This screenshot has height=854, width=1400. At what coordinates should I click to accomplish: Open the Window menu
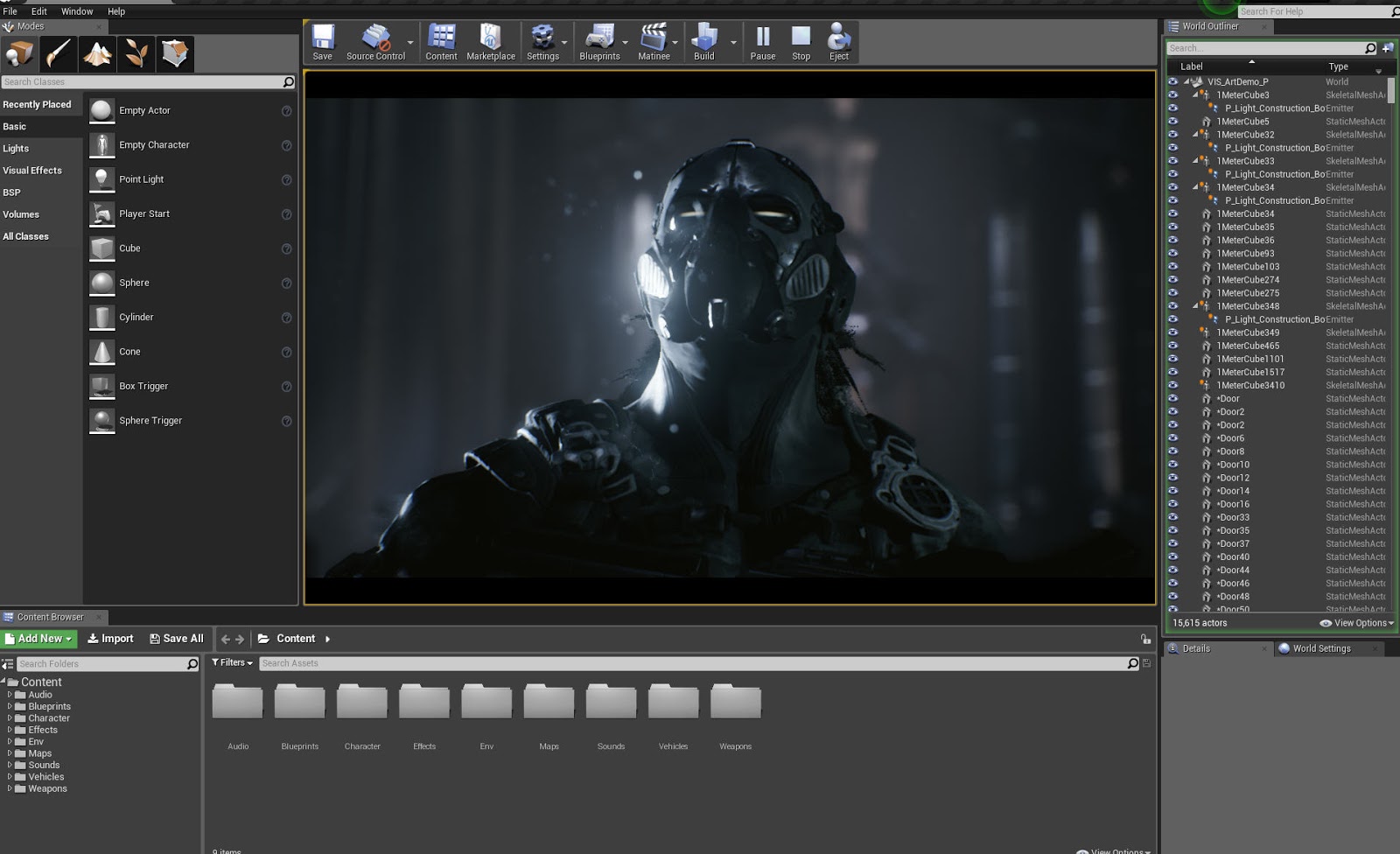tap(77, 11)
